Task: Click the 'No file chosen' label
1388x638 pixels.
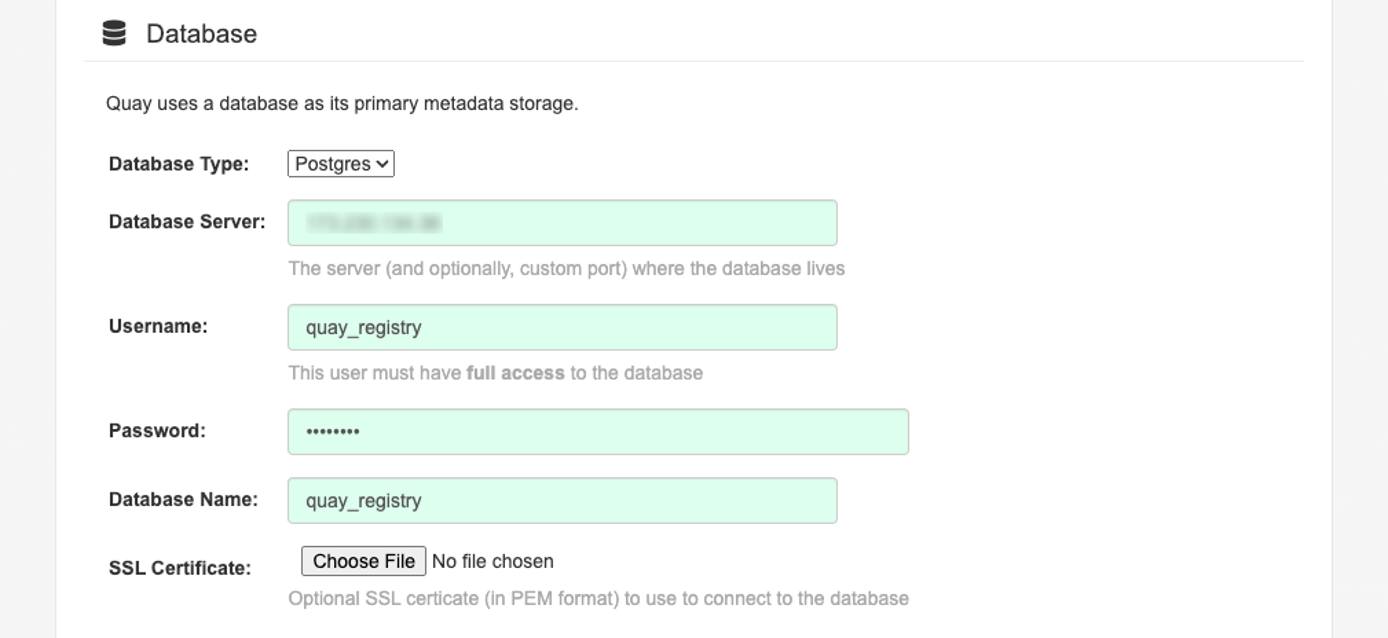Action: [x=491, y=560]
